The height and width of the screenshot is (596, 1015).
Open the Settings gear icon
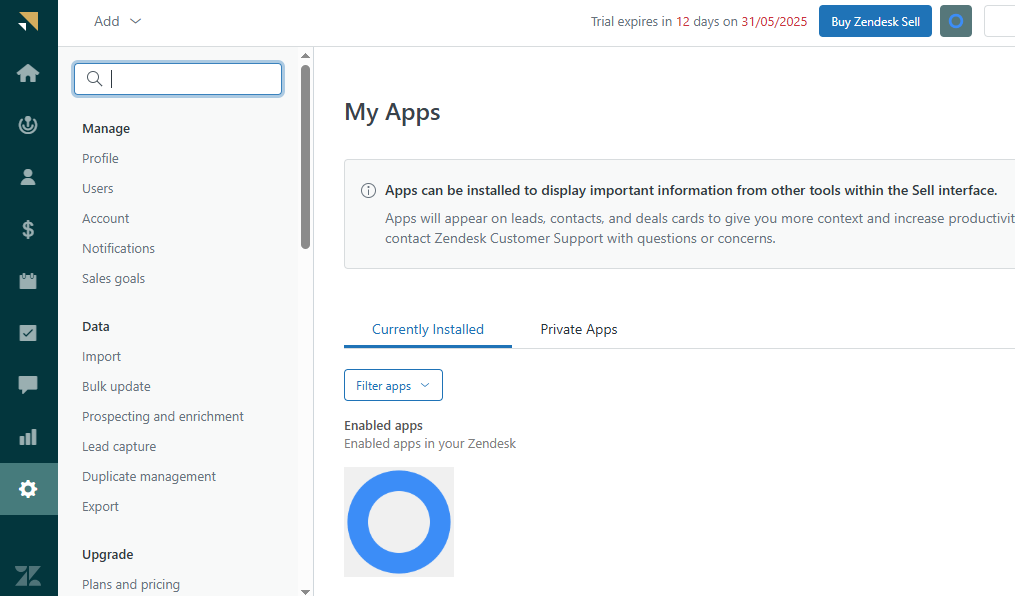tap(28, 489)
